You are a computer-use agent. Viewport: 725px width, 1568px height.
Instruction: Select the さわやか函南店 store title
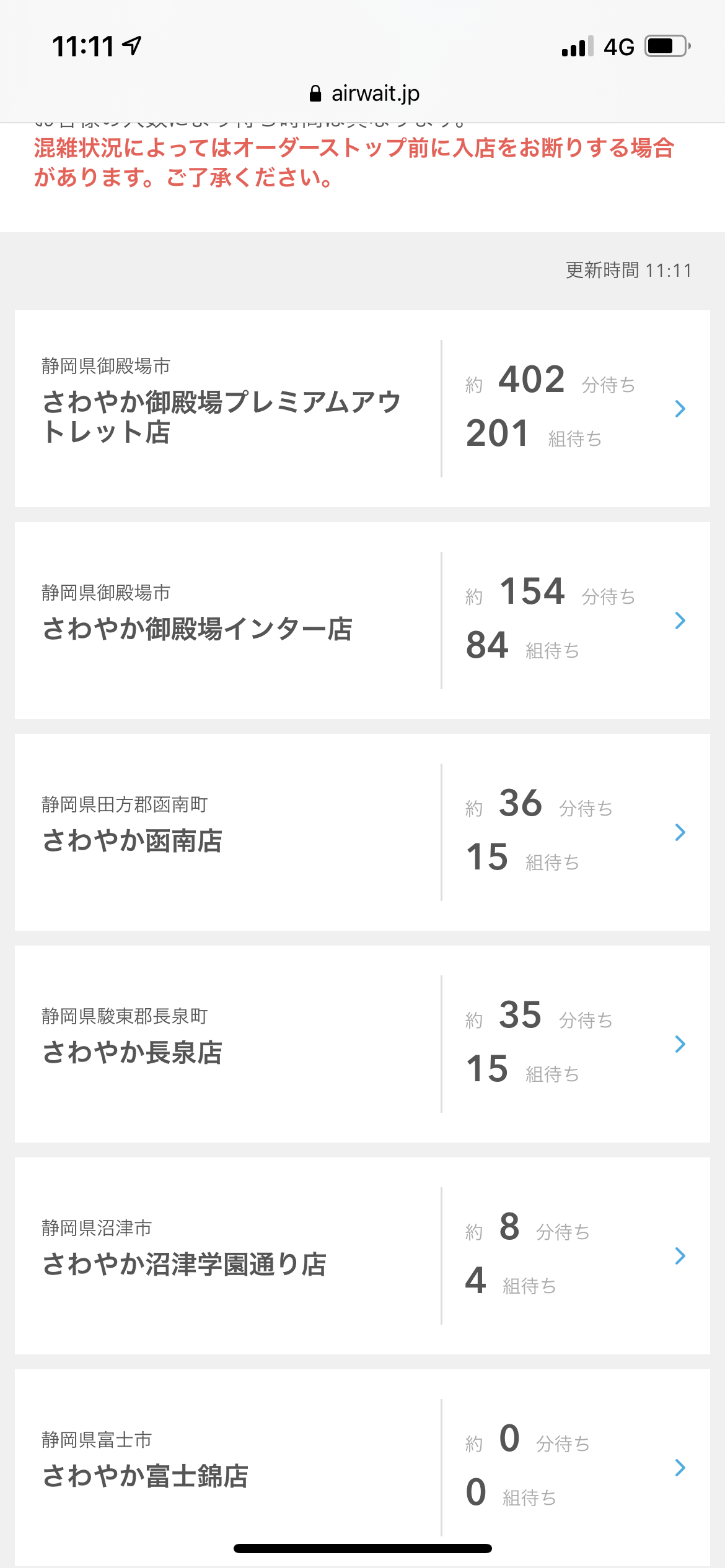pos(132,841)
